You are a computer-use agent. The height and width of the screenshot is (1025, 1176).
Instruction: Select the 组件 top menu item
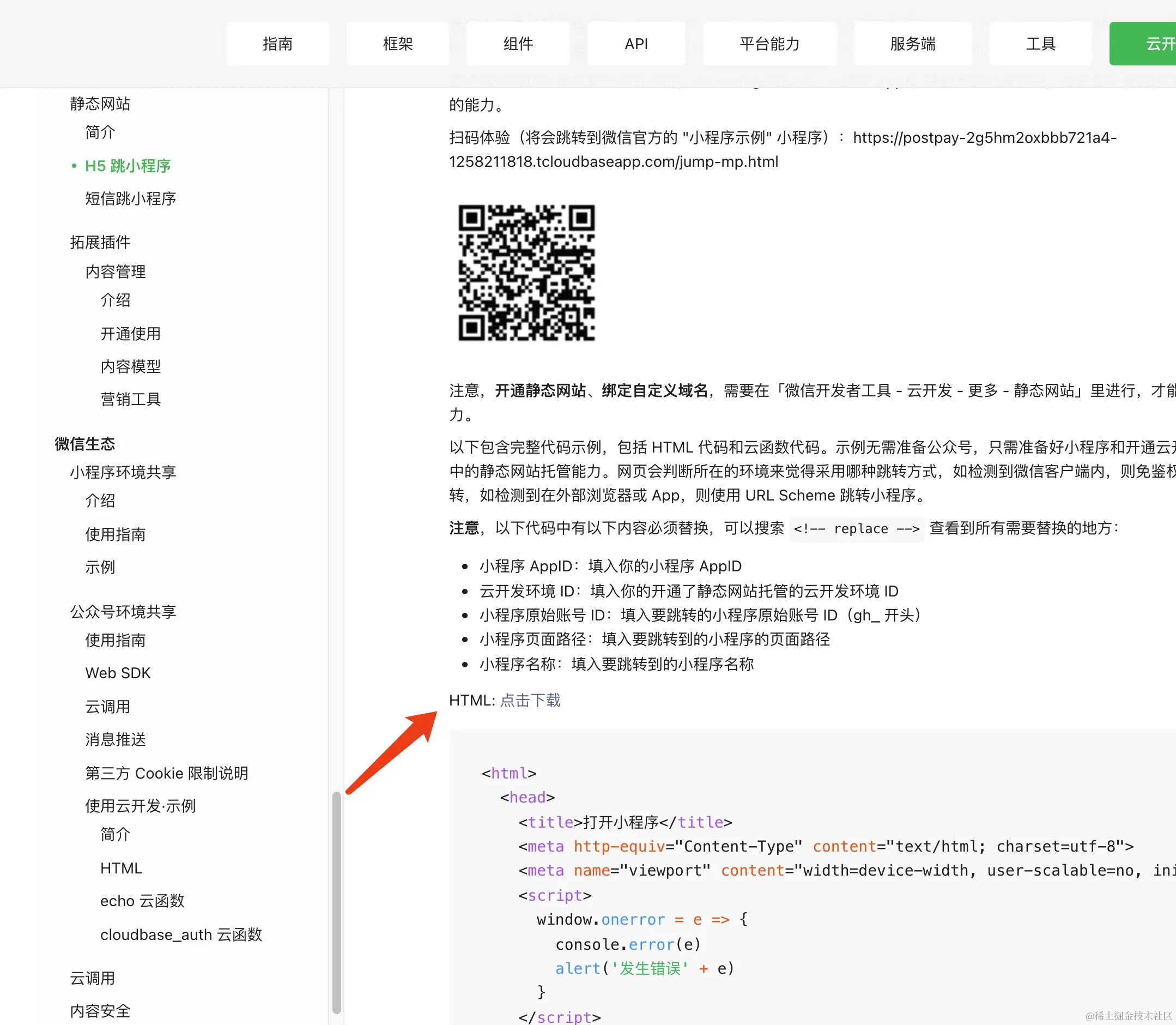pyautogui.click(x=518, y=44)
